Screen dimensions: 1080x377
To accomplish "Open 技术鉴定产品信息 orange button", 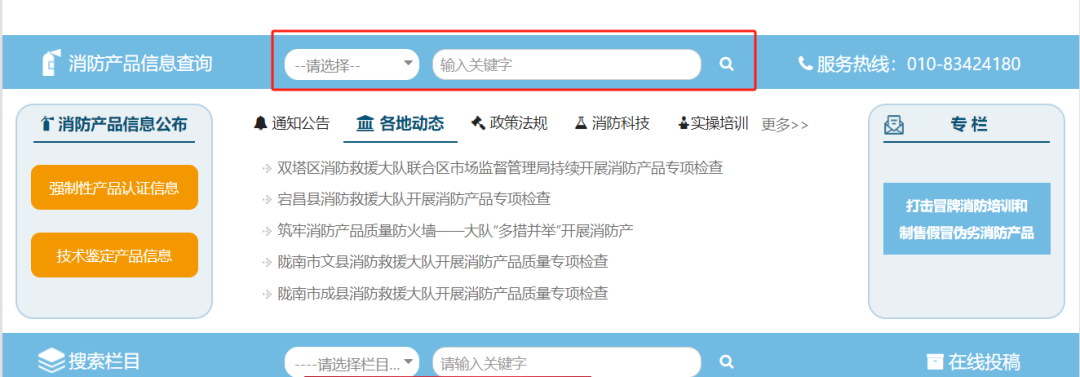I will tap(114, 255).
